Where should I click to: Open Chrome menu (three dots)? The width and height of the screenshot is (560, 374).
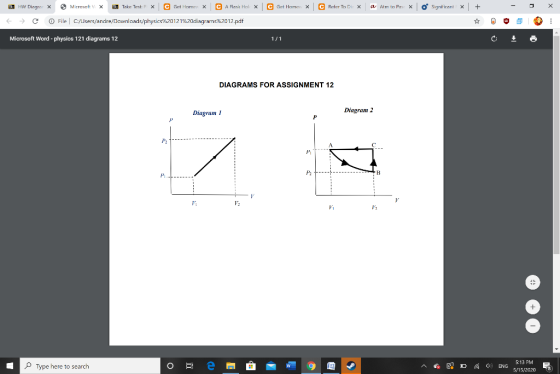[551, 21]
